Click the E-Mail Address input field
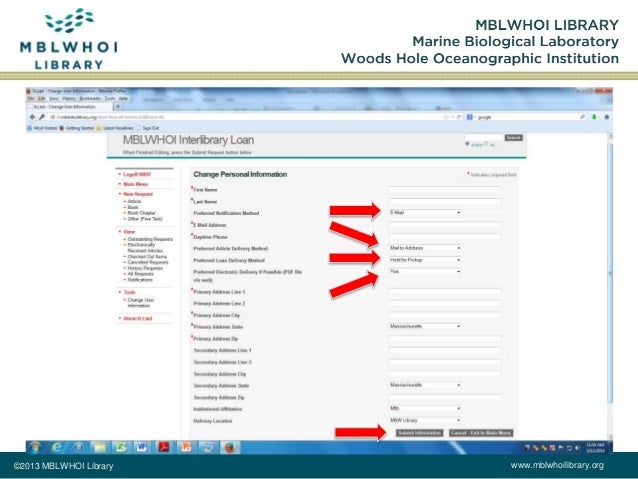The image size is (638, 479). [445, 225]
